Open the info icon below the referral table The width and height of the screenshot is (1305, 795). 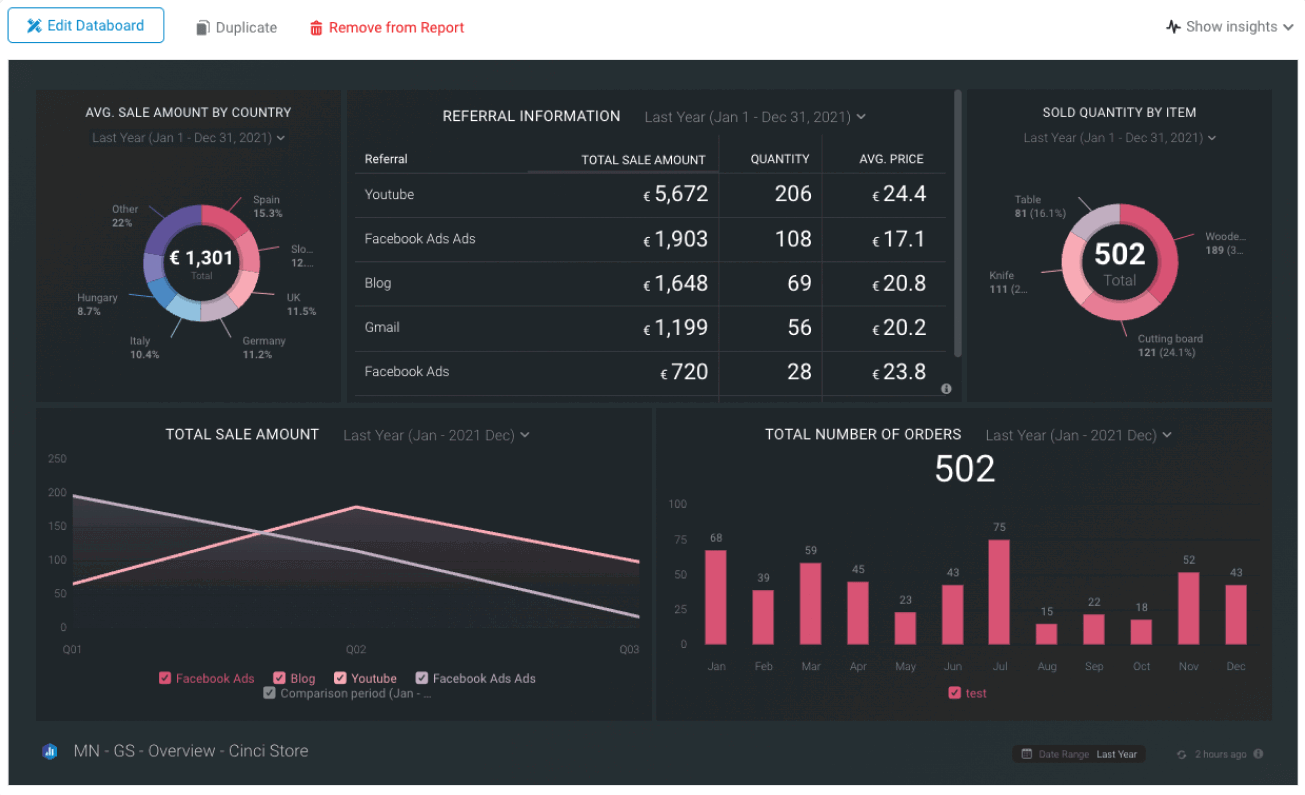coord(946,388)
